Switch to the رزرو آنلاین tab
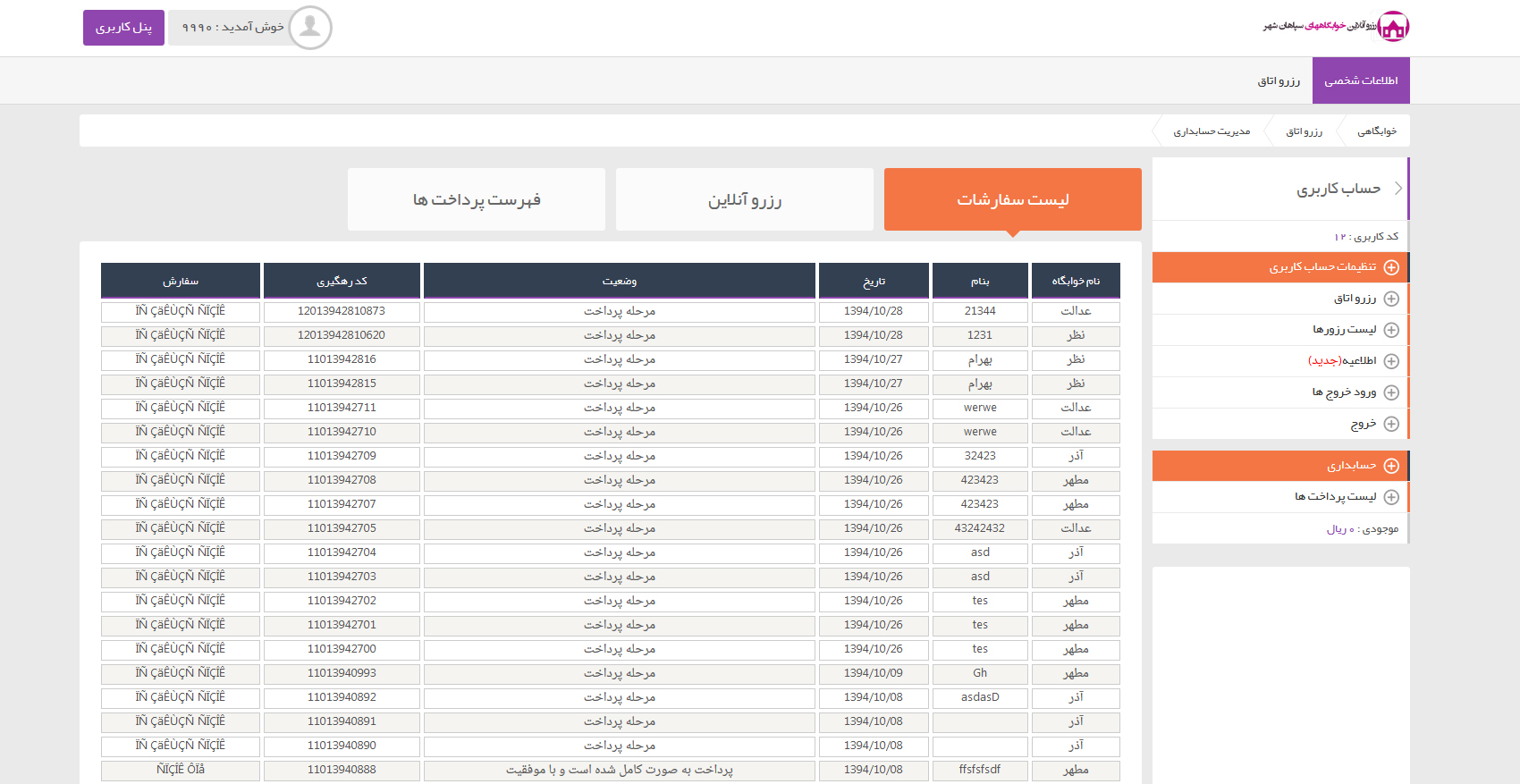The height and width of the screenshot is (784, 1520). point(744,199)
